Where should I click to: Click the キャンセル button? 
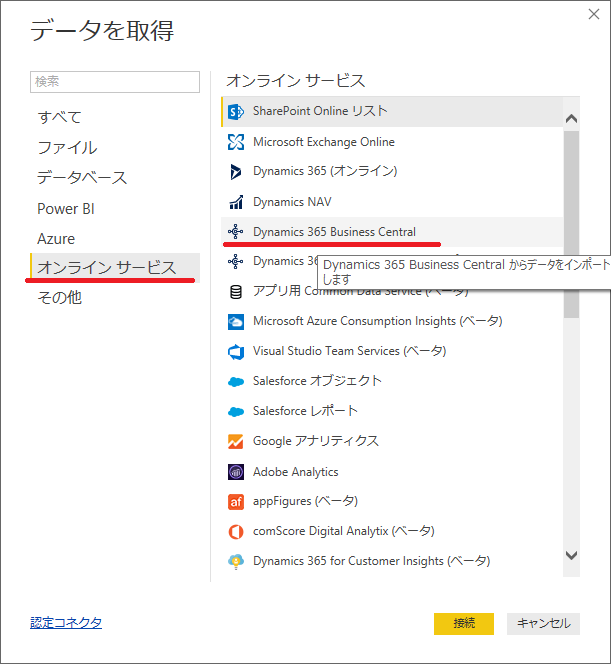click(543, 623)
